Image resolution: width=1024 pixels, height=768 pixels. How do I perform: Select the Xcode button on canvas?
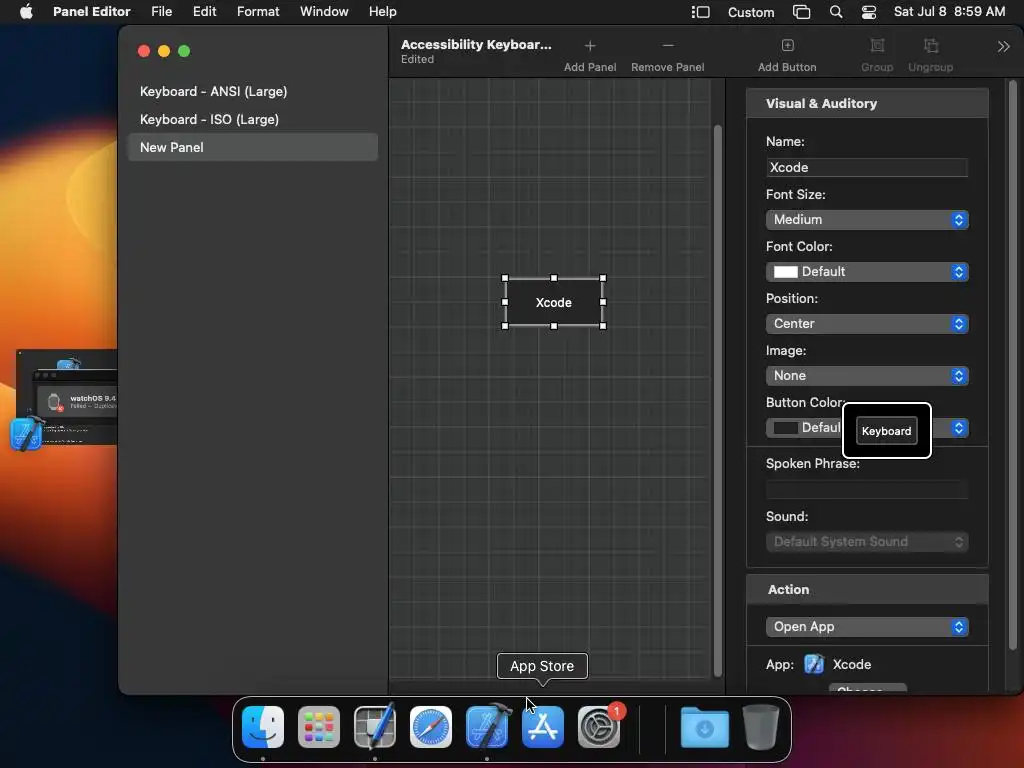point(554,302)
